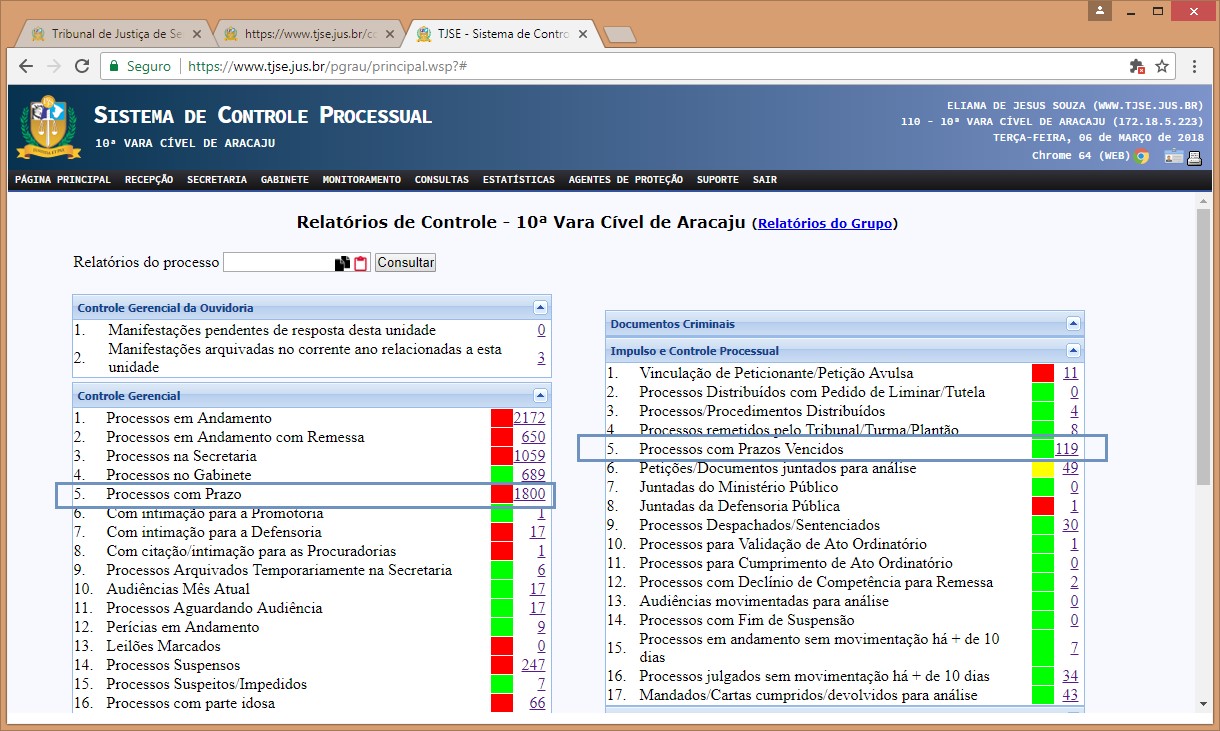Click the blocked plugin icon in the address bar
The image size is (1220, 731).
coord(1136,66)
